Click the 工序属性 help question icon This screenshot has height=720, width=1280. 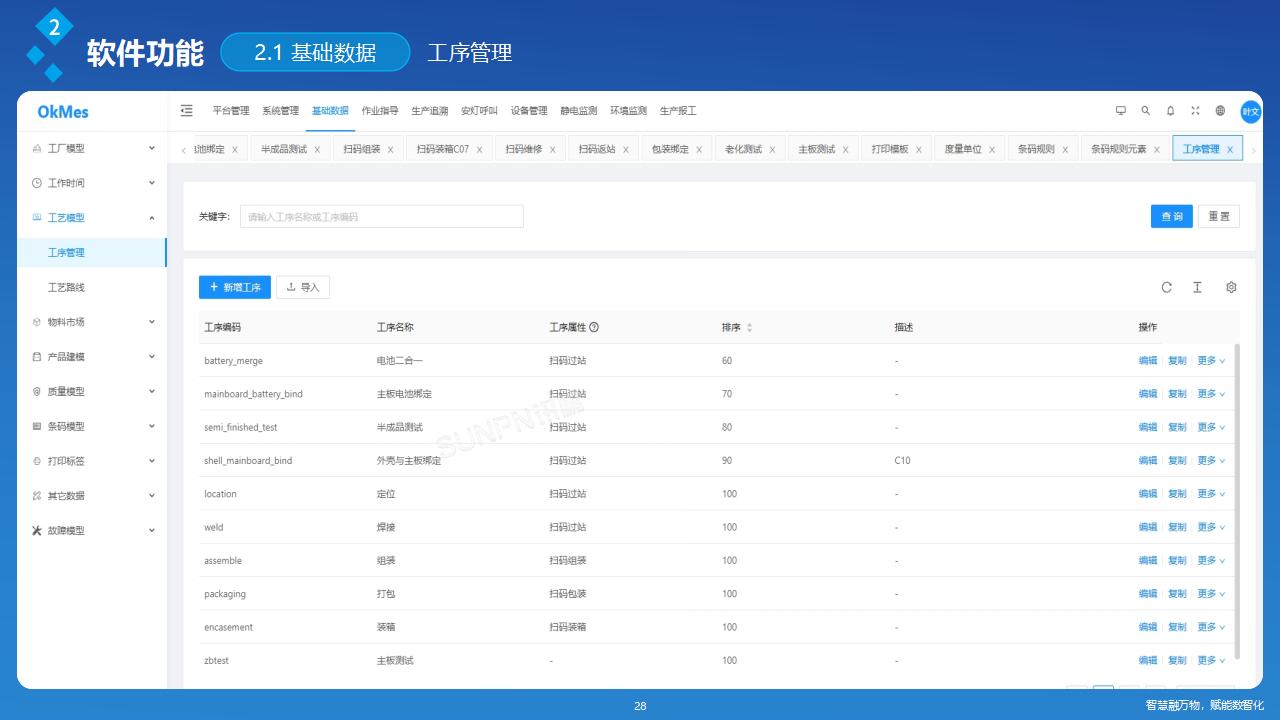[x=594, y=327]
